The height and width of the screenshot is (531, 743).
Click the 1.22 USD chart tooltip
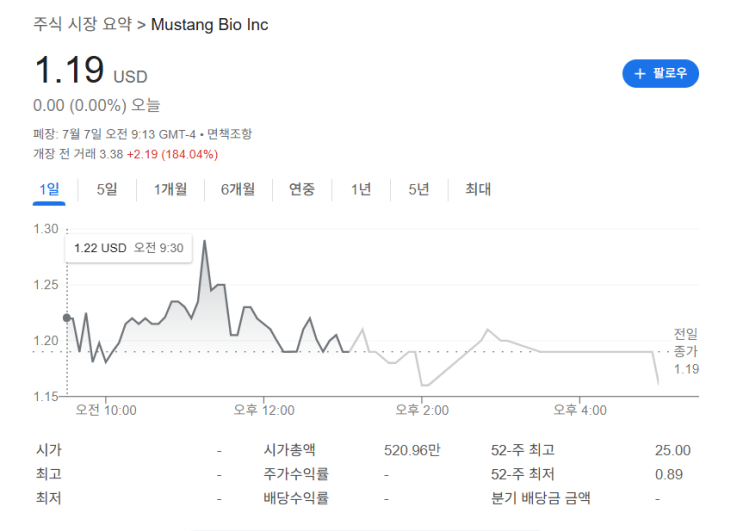(128, 248)
